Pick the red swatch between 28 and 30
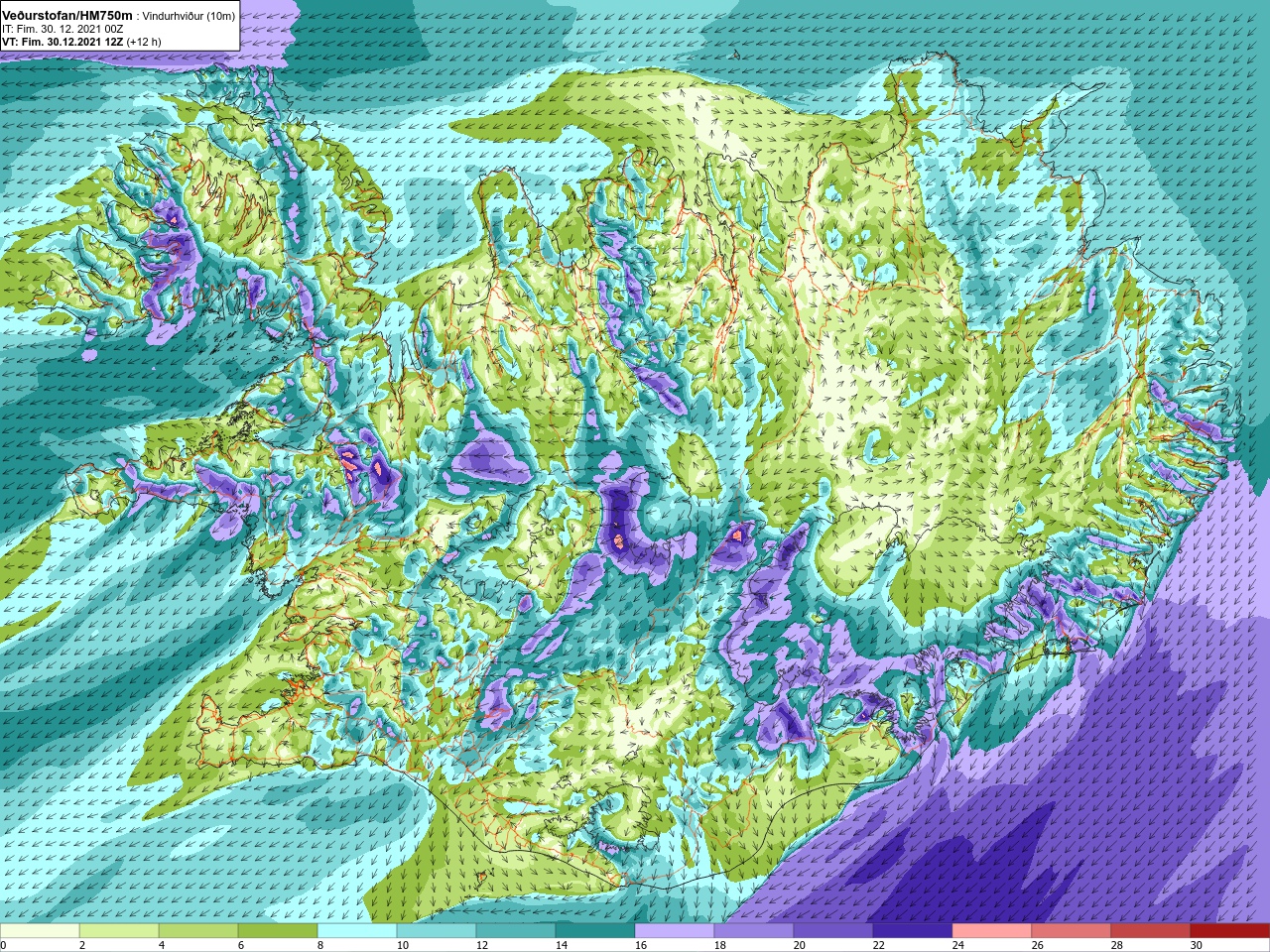Image resolution: width=1270 pixels, height=952 pixels. 1151,931
